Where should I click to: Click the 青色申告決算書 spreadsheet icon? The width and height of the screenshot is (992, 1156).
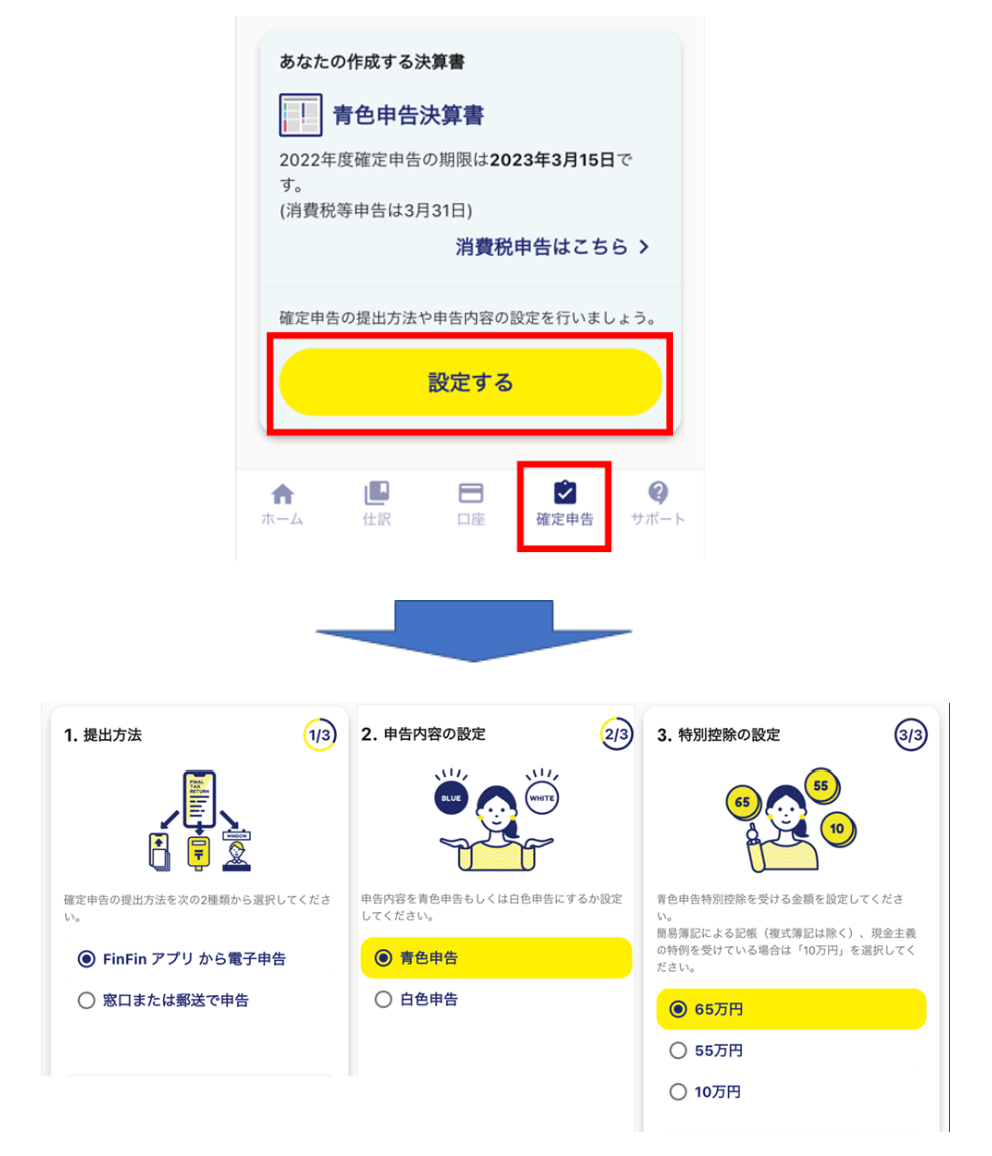[301, 115]
